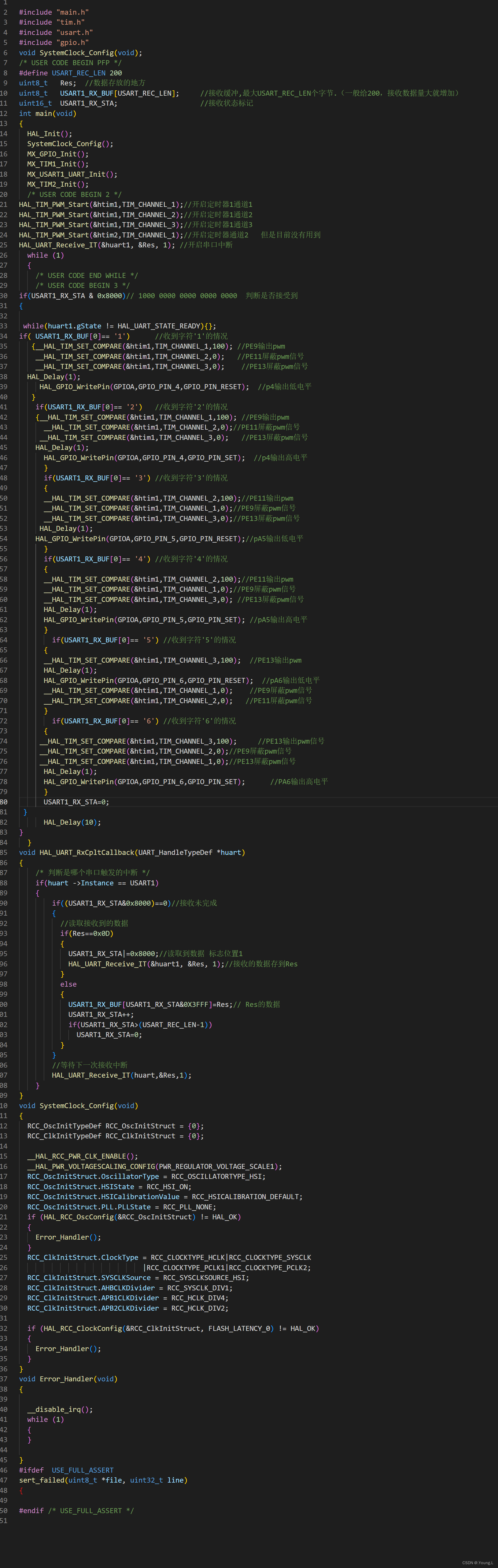Image resolution: width=498 pixels, height=1568 pixels.
Task: Click HAL_GPIO_WritePin with GPIO_PIN_5,GPIO_PIN_RESET
Action: coord(140,539)
